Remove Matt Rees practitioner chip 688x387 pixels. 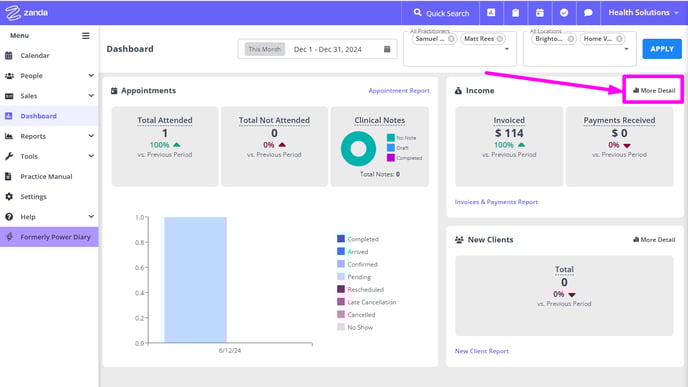499,39
